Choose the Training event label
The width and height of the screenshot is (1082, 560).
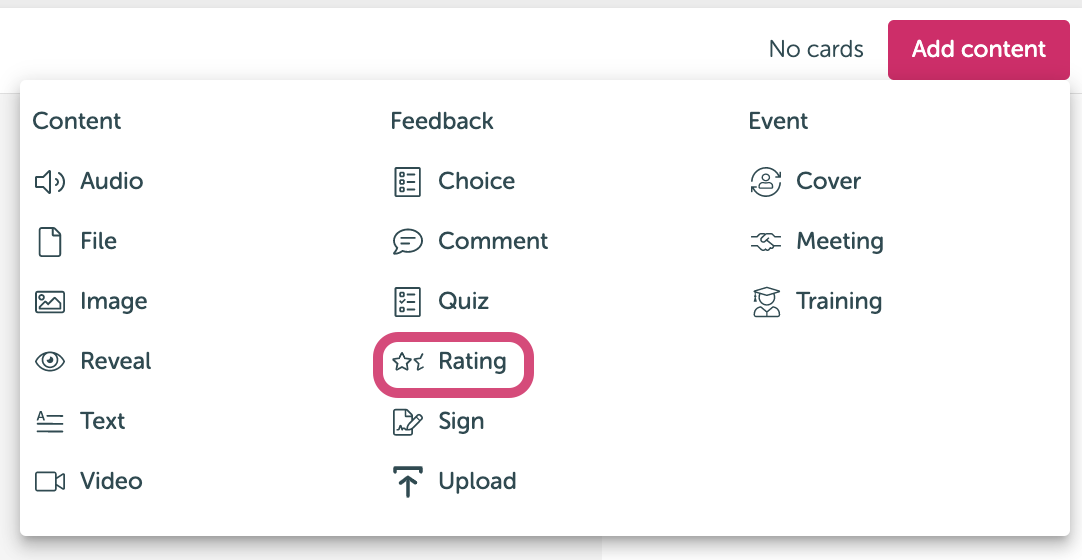(x=838, y=301)
